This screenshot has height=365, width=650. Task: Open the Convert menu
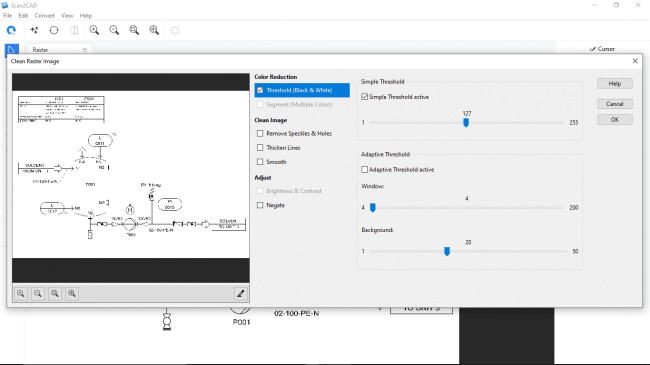point(45,15)
